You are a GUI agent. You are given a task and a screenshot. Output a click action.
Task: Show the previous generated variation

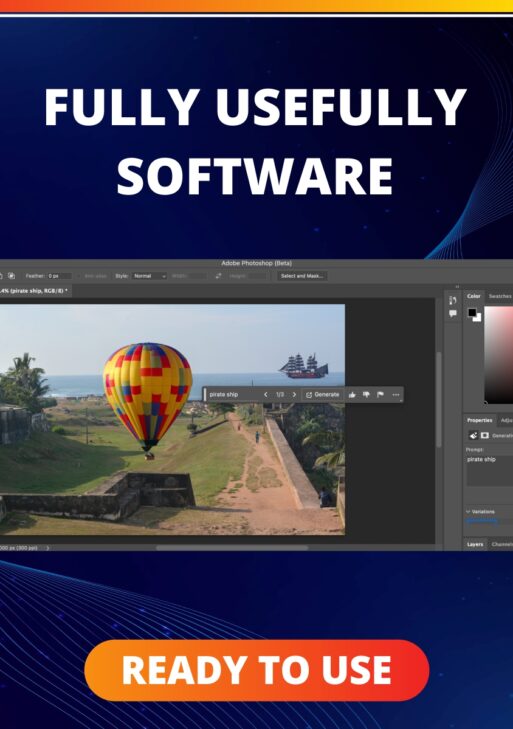266,394
